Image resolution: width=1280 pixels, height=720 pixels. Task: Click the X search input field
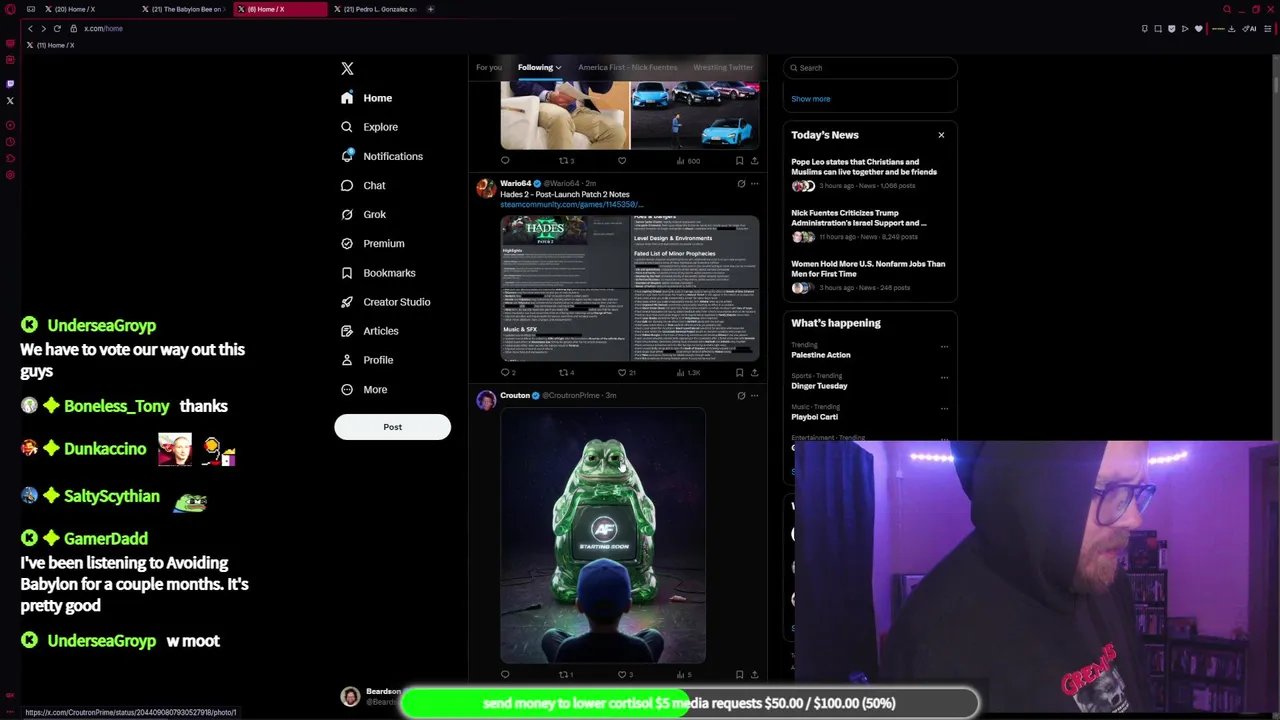[870, 68]
